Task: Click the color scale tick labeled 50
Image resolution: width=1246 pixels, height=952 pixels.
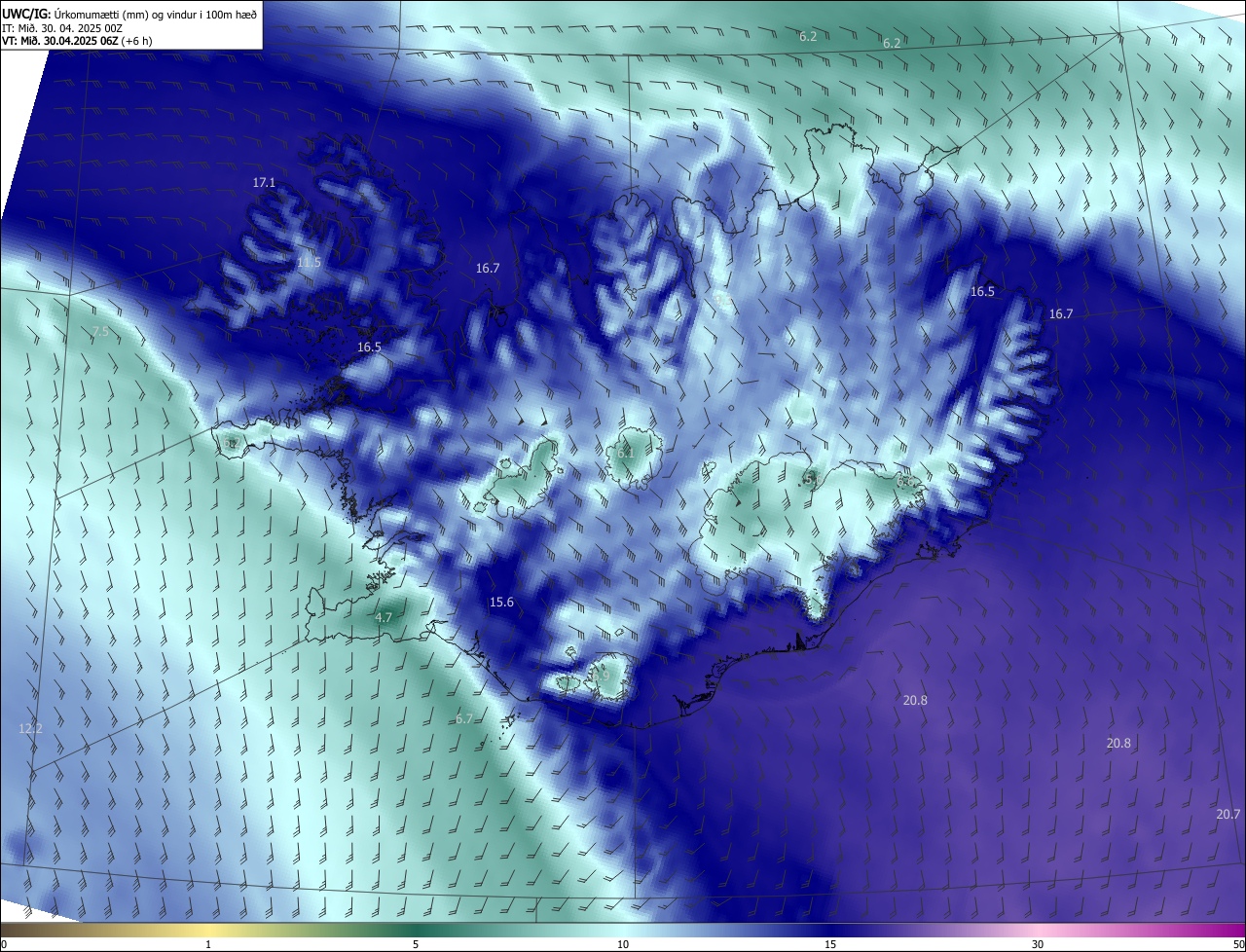Action: (x=1238, y=944)
